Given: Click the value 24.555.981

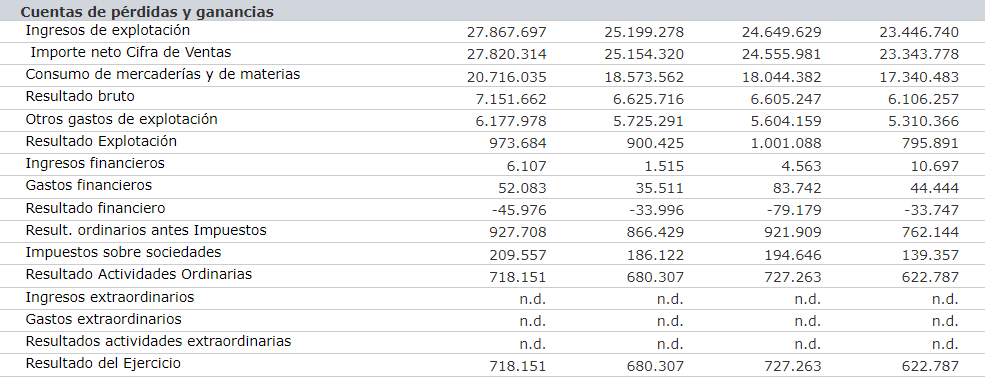Looking at the screenshot, I should coord(781,54).
